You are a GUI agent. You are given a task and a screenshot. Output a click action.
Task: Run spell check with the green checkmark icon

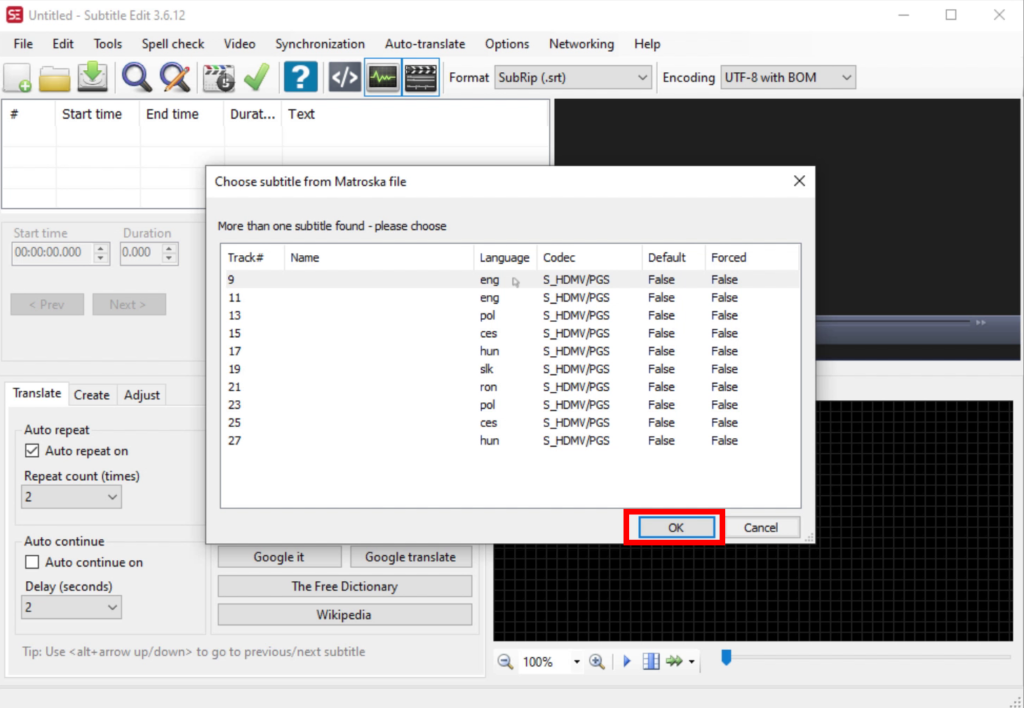point(258,77)
